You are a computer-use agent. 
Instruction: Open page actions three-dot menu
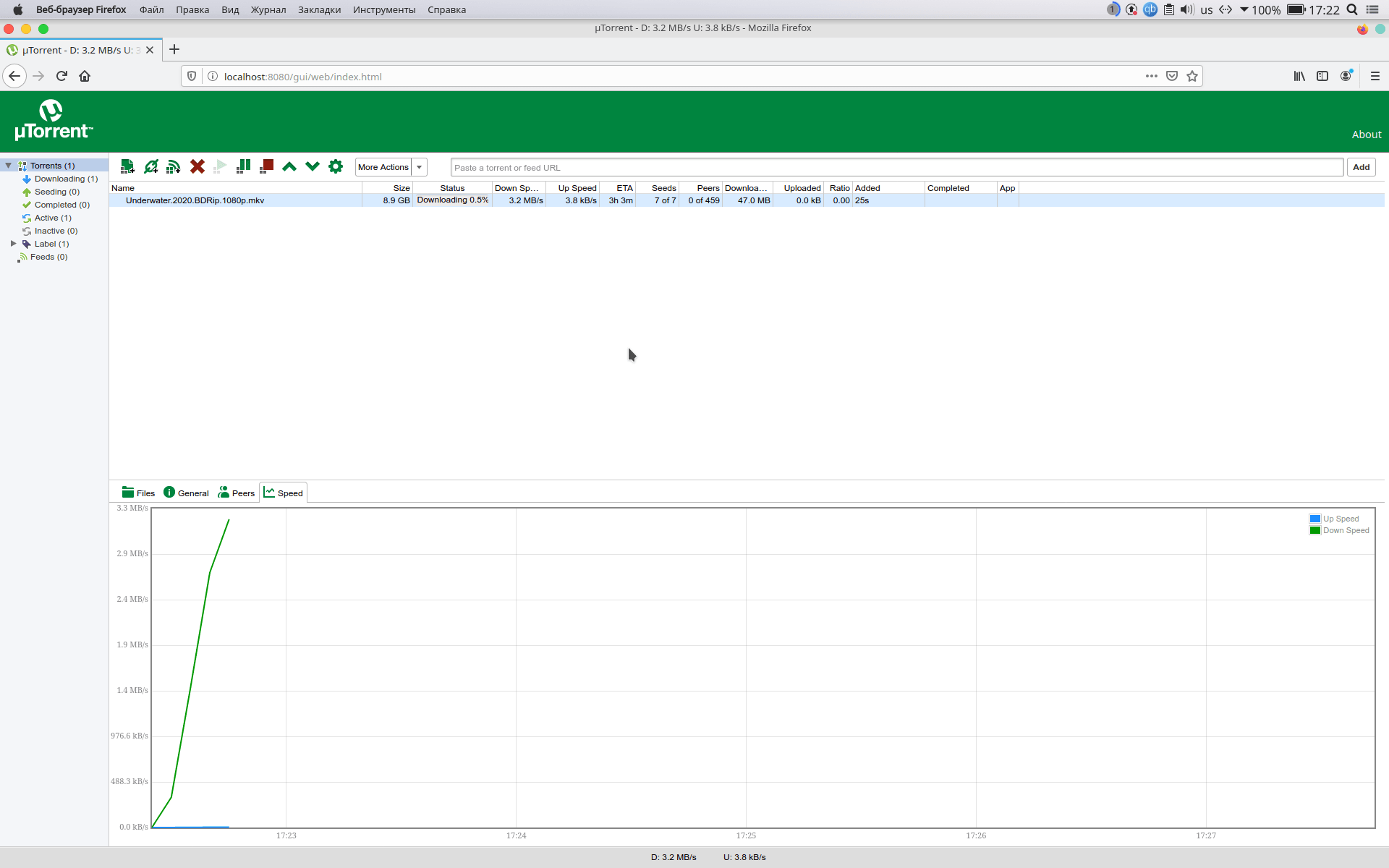point(1152,76)
